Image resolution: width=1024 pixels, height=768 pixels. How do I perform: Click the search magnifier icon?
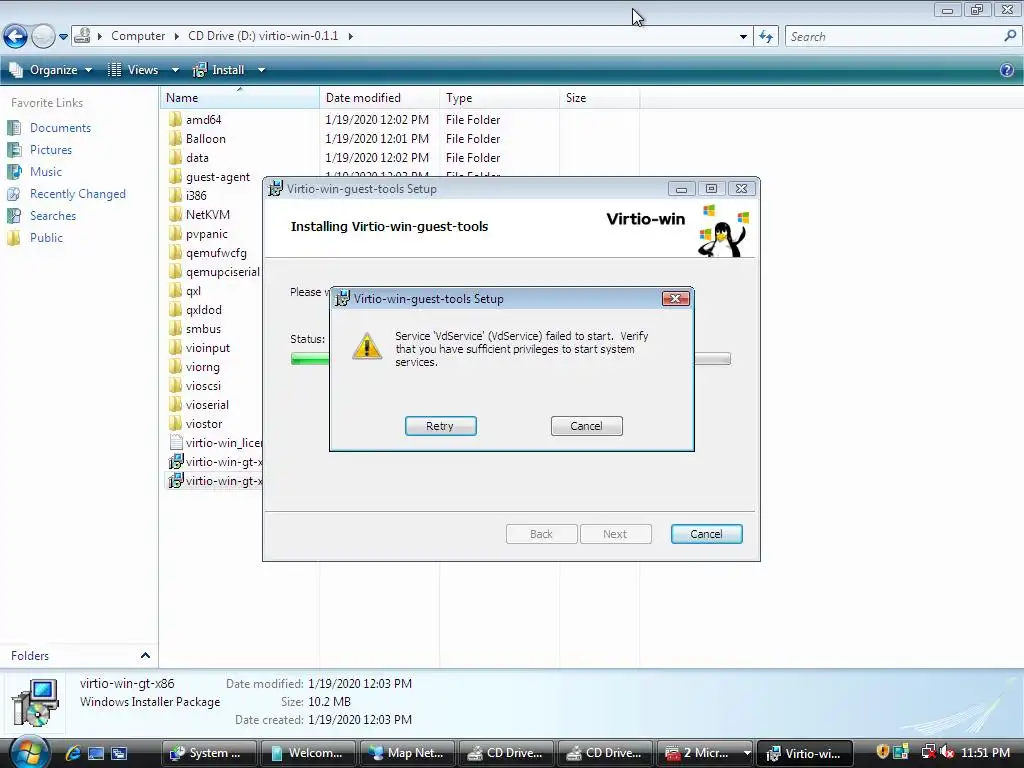click(x=1010, y=37)
